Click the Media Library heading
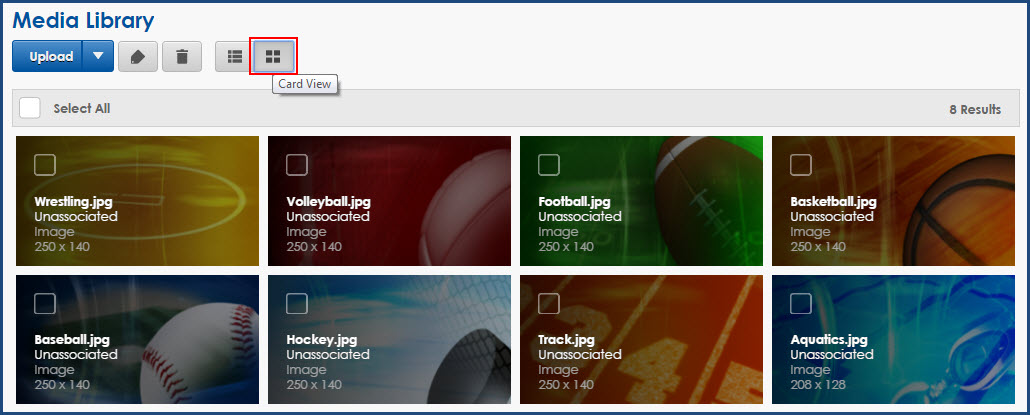 point(83,21)
